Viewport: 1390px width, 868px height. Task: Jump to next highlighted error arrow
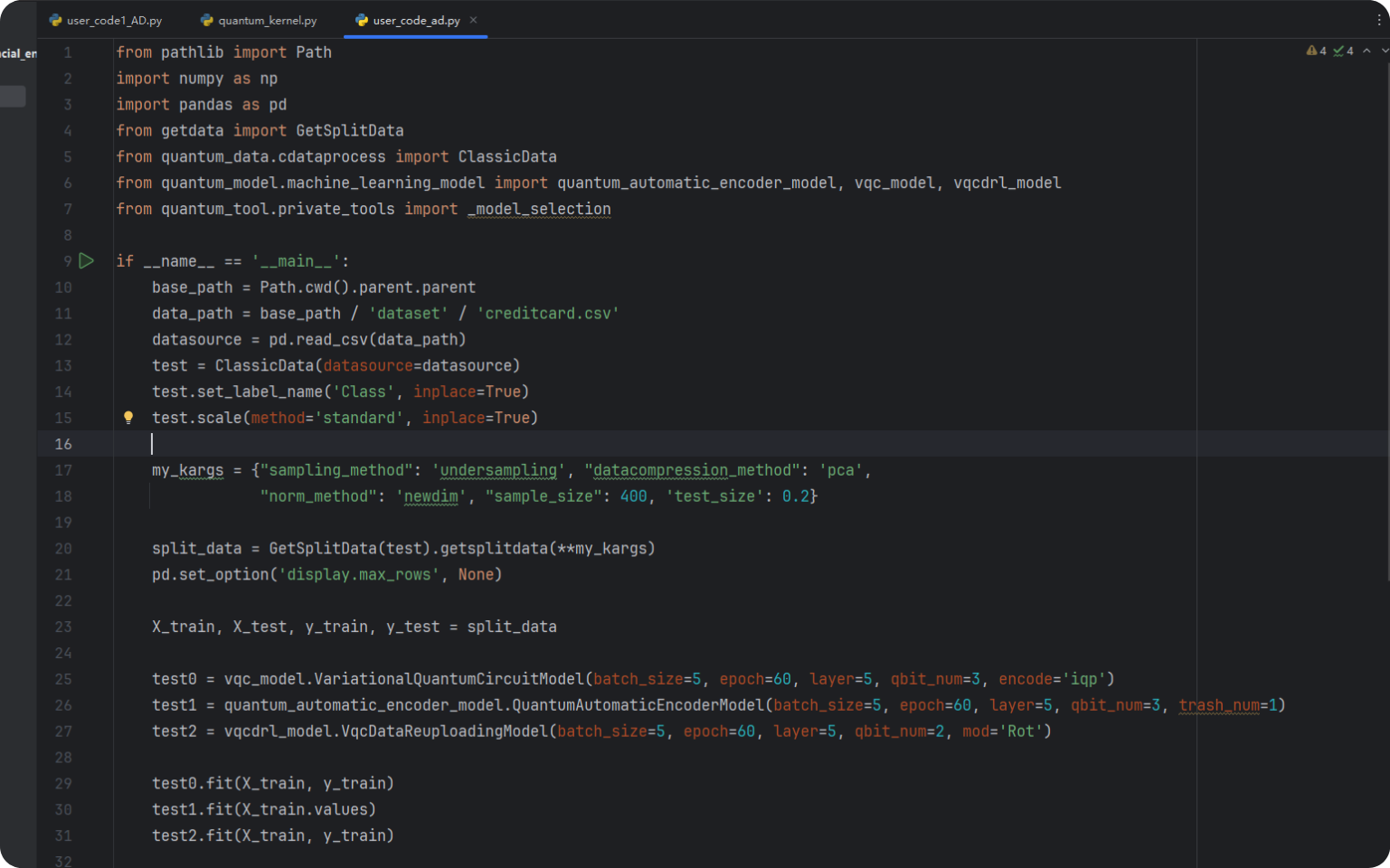1384,51
